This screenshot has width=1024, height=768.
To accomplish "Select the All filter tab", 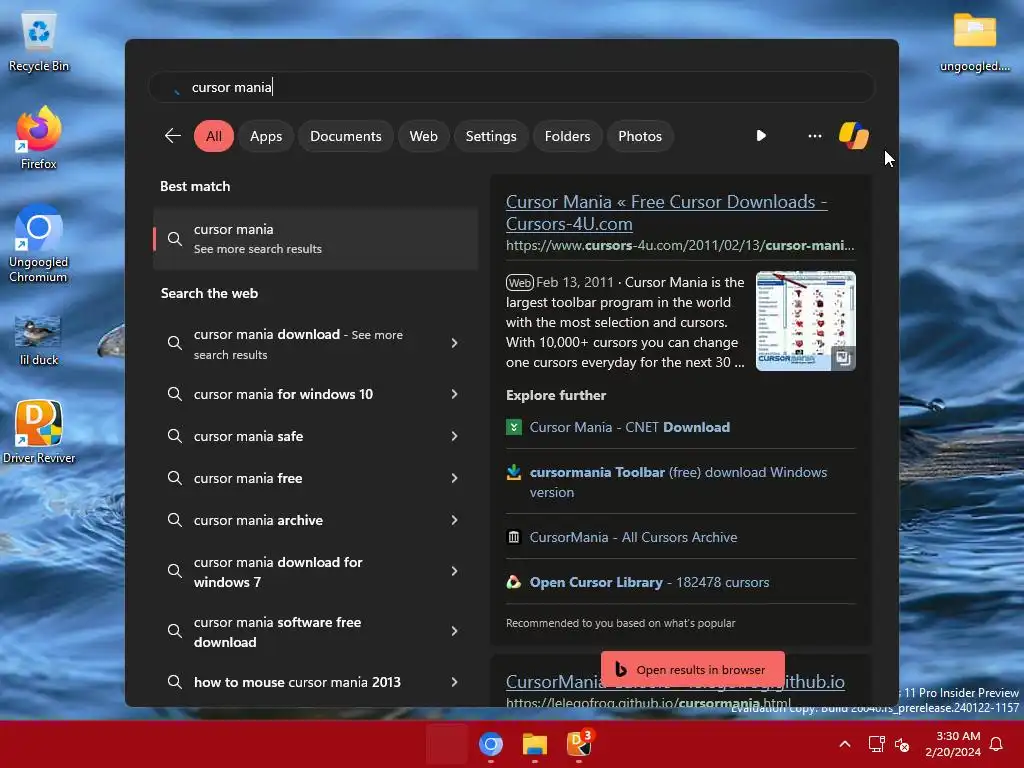I will click(x=214, y=136).
